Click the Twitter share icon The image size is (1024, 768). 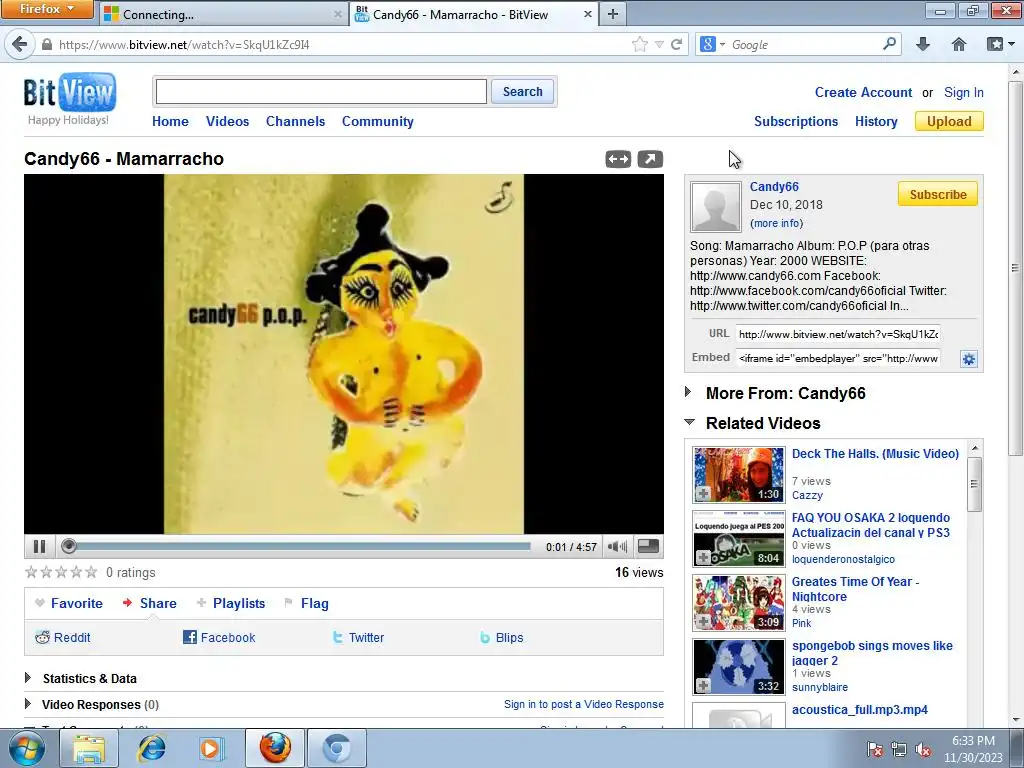(x=337, y=637)
